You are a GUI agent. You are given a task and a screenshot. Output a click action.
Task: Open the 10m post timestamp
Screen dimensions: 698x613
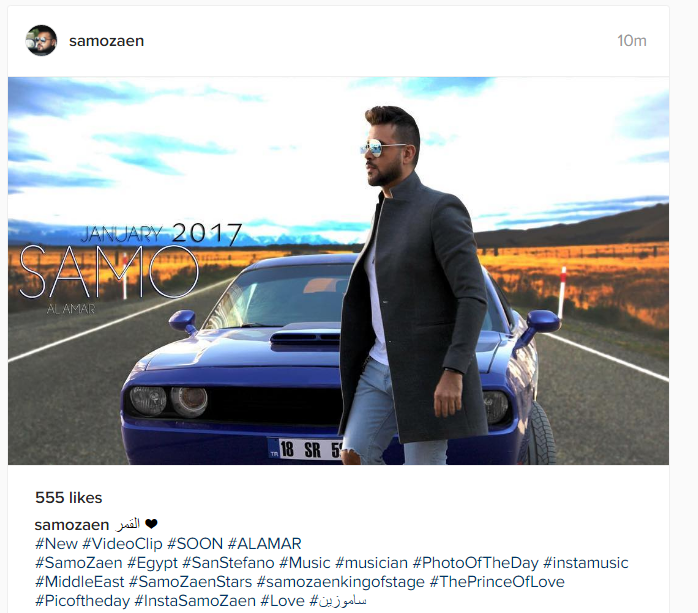632,41
